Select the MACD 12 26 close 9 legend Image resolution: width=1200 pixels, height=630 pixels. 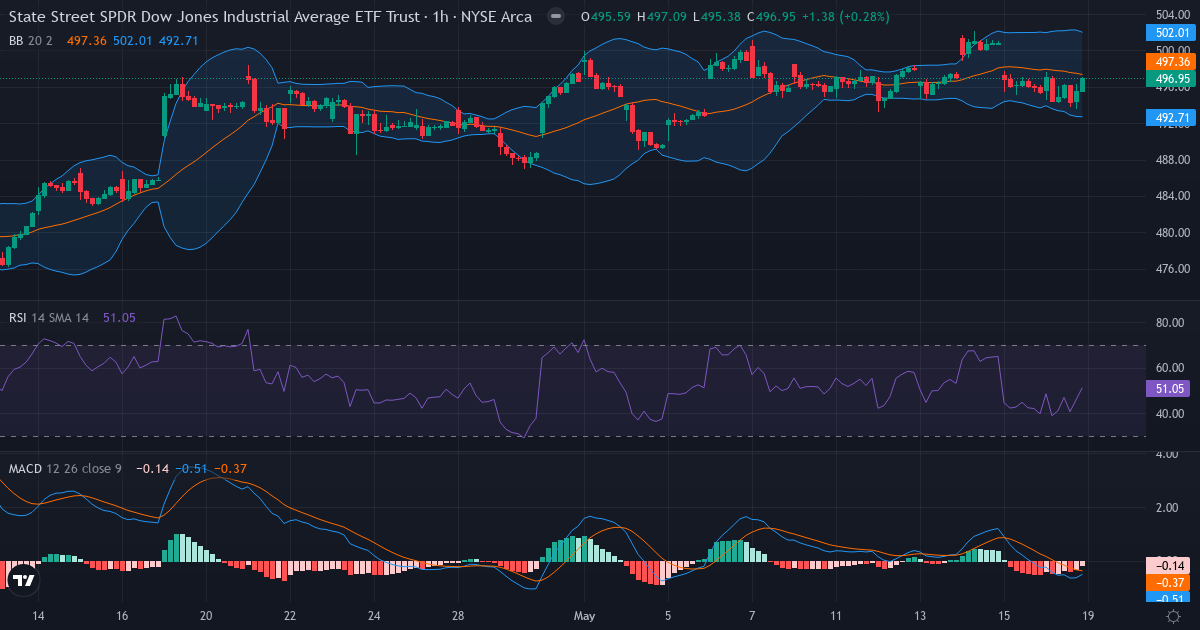tap(65, 468)
